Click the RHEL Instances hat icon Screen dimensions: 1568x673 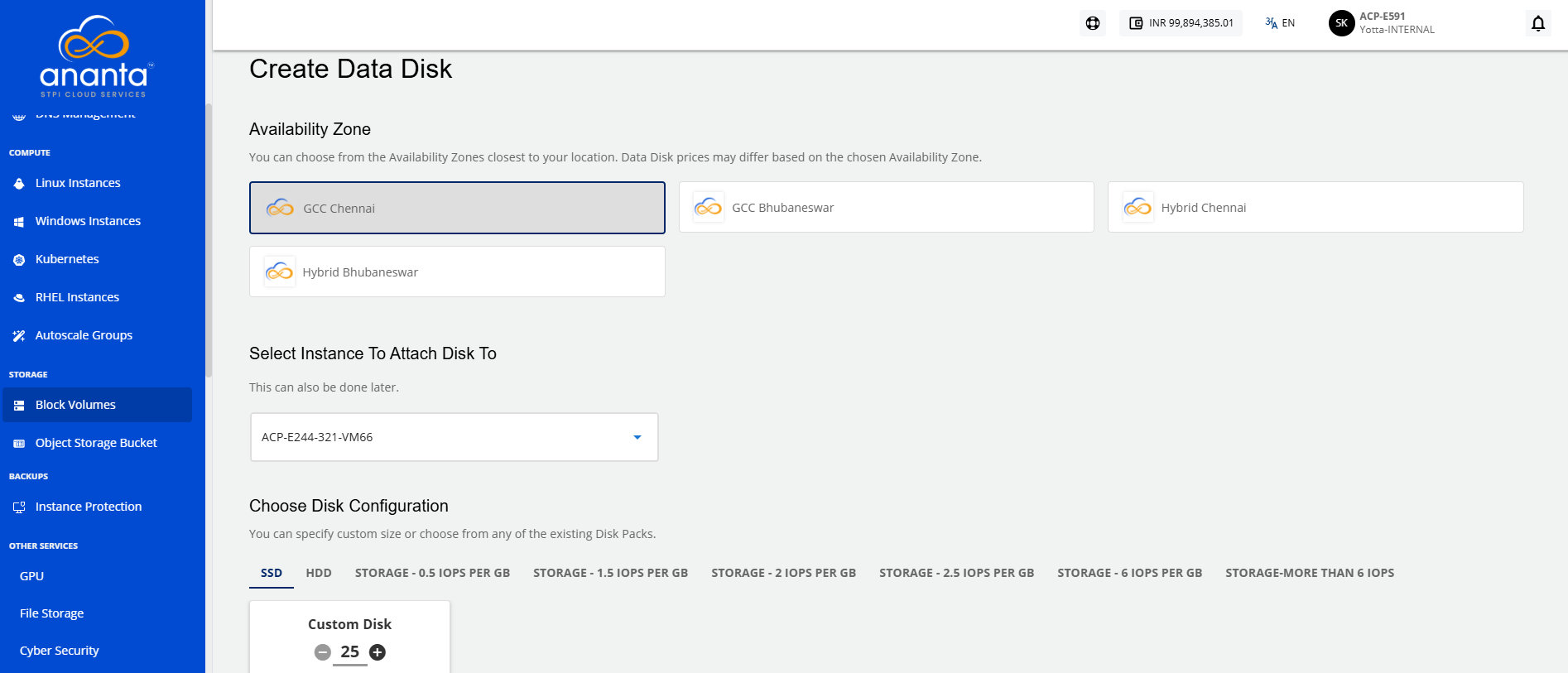[x=19, y=298]
